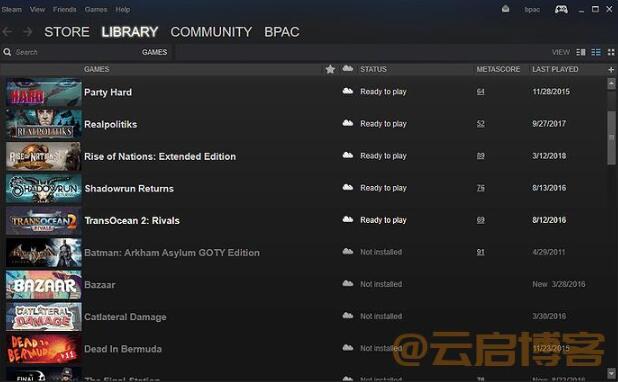
Task: Go back with the left arrow
Action: point(7,32)
